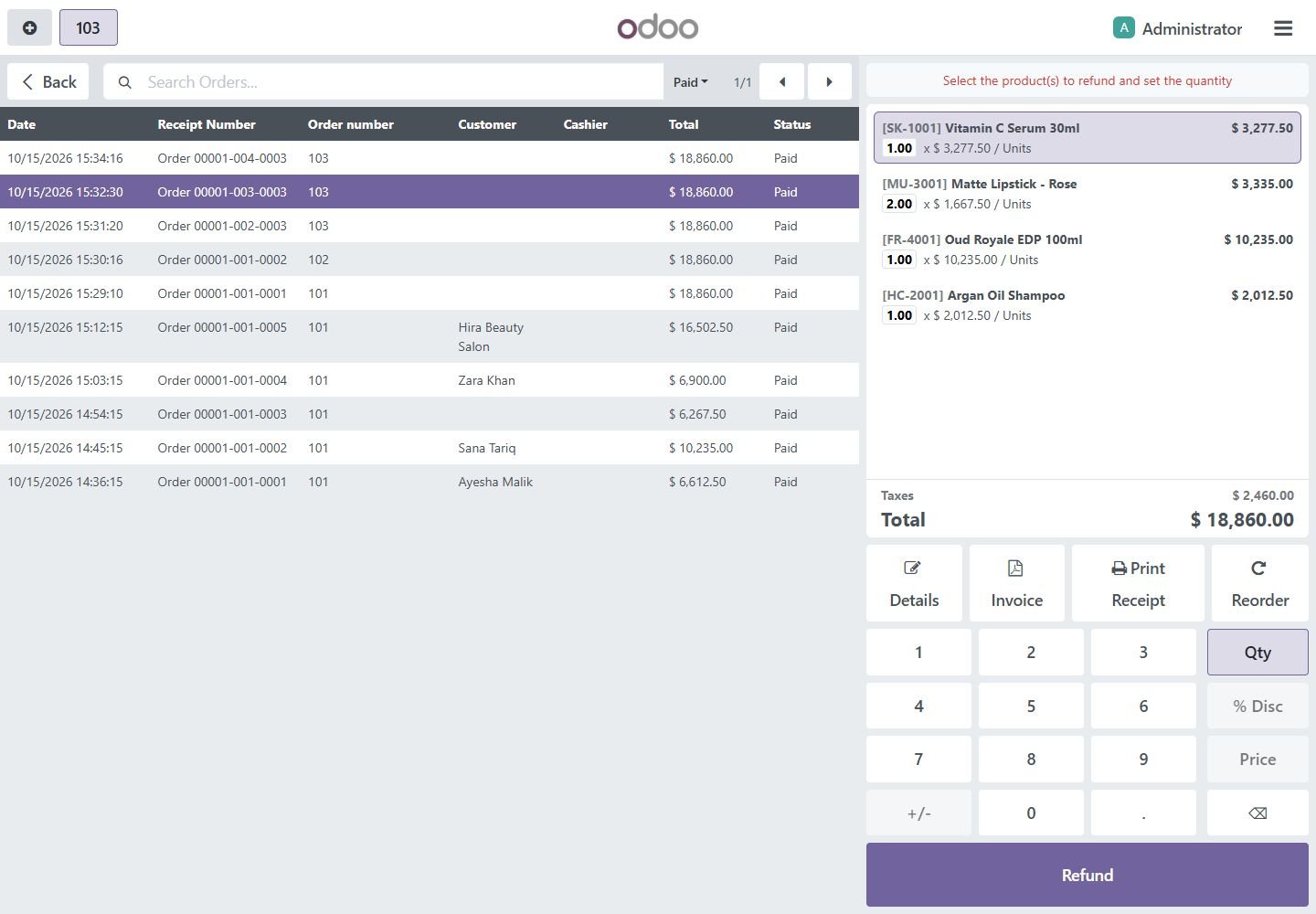The height and width of the screenshot is (914, 1316).
Task: Select order row 00001-004-0003
Action: (x=430, y=158)
